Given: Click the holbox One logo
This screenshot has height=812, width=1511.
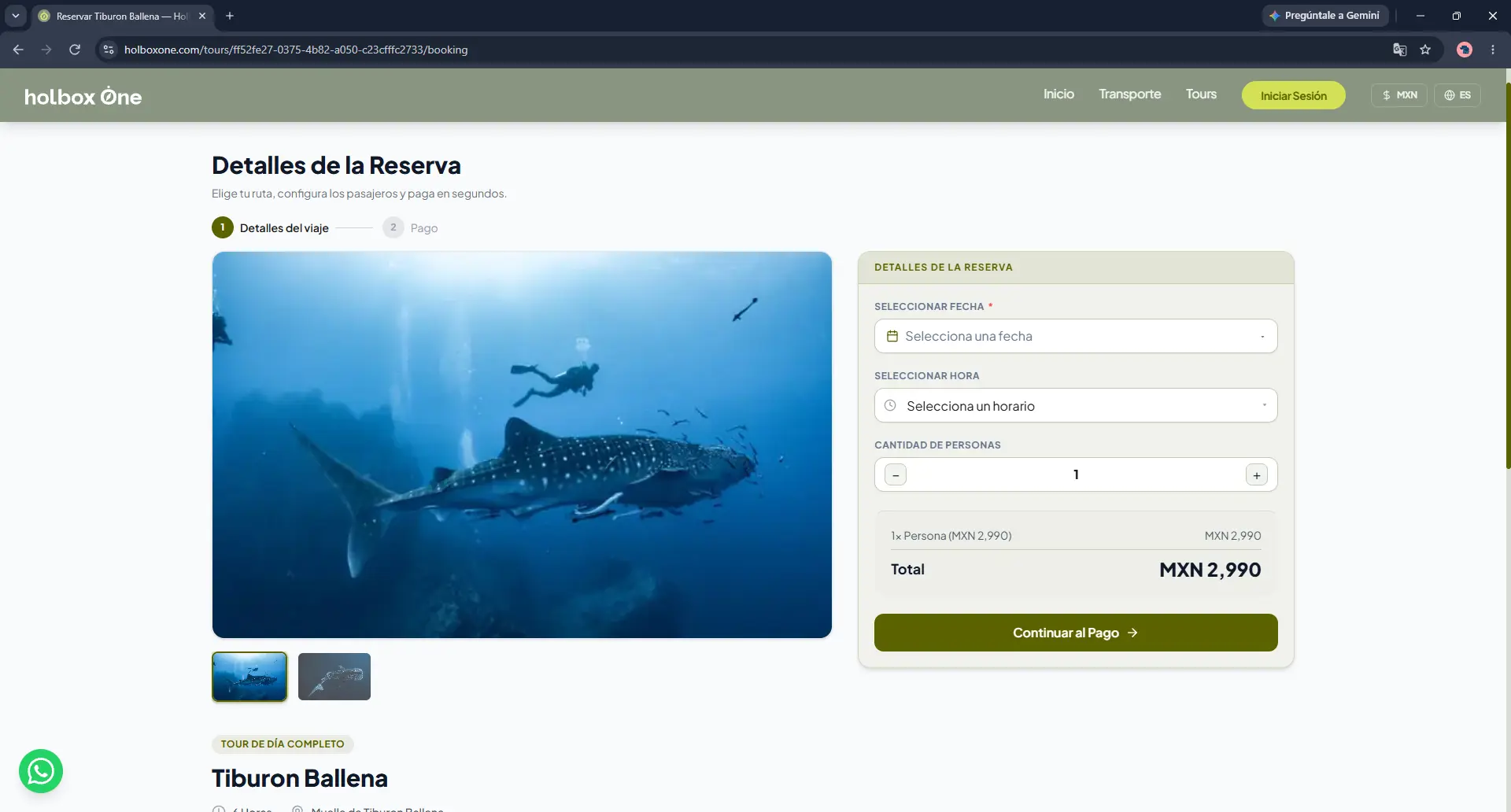Looking at the screenshot, I should pyautogui.click(x=83, y=97).
